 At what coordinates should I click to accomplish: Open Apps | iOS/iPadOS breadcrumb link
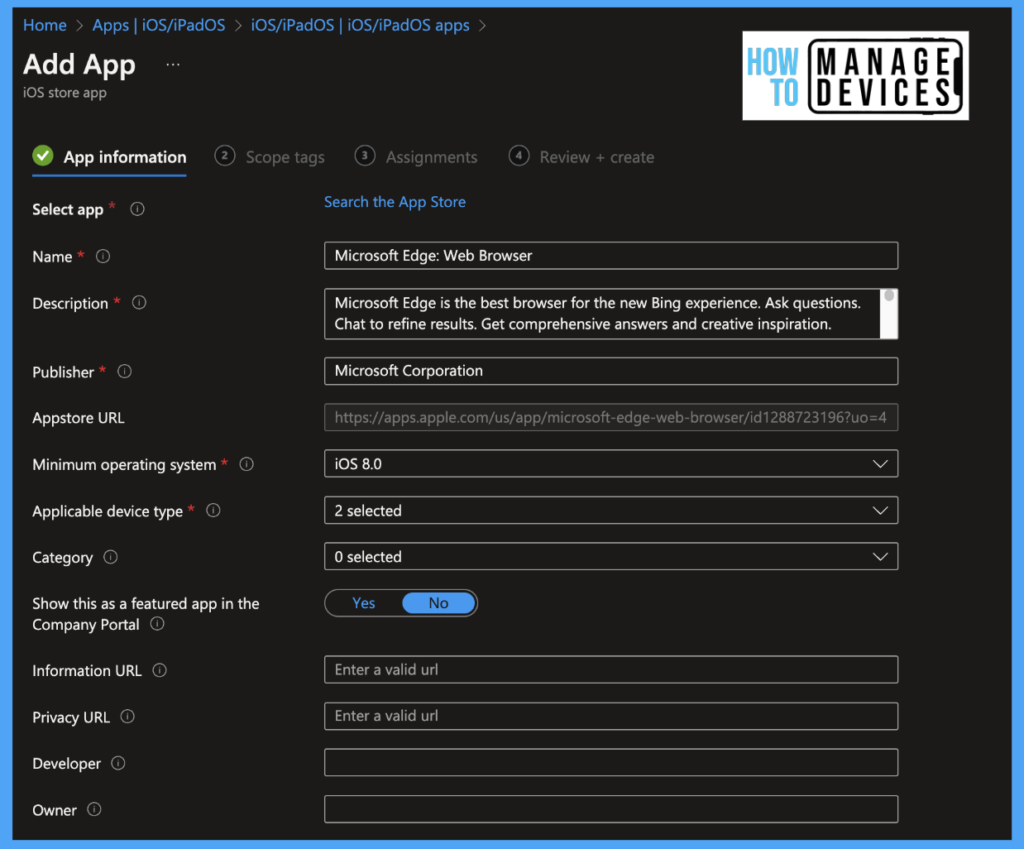pos(159,25)
